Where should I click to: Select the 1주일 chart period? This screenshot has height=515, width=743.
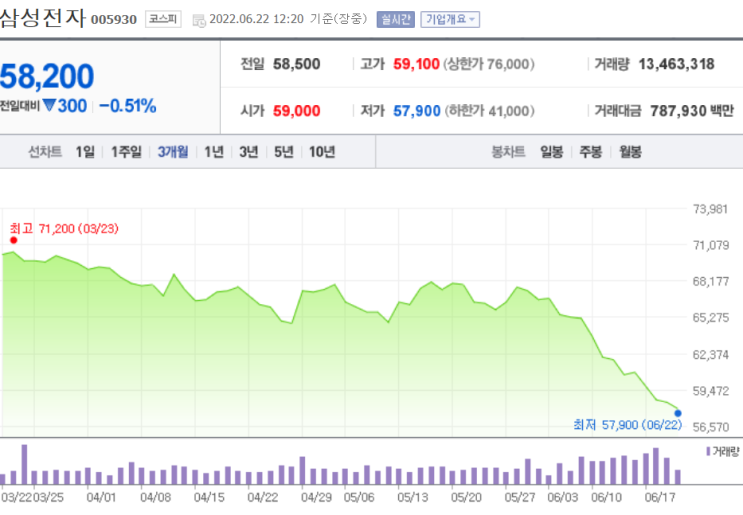[x=126, y=152]
